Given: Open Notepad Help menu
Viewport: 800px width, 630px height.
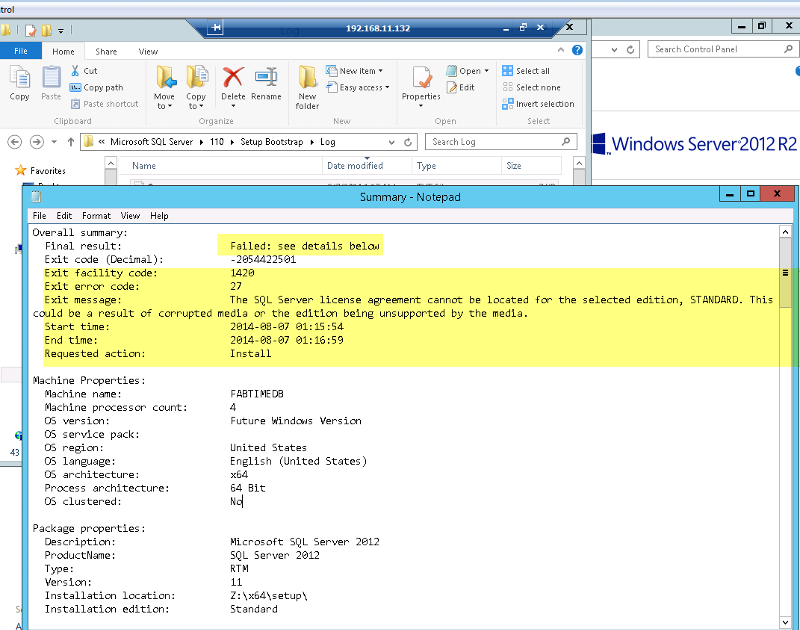Looking at the screenshot, I should (159, 216).
